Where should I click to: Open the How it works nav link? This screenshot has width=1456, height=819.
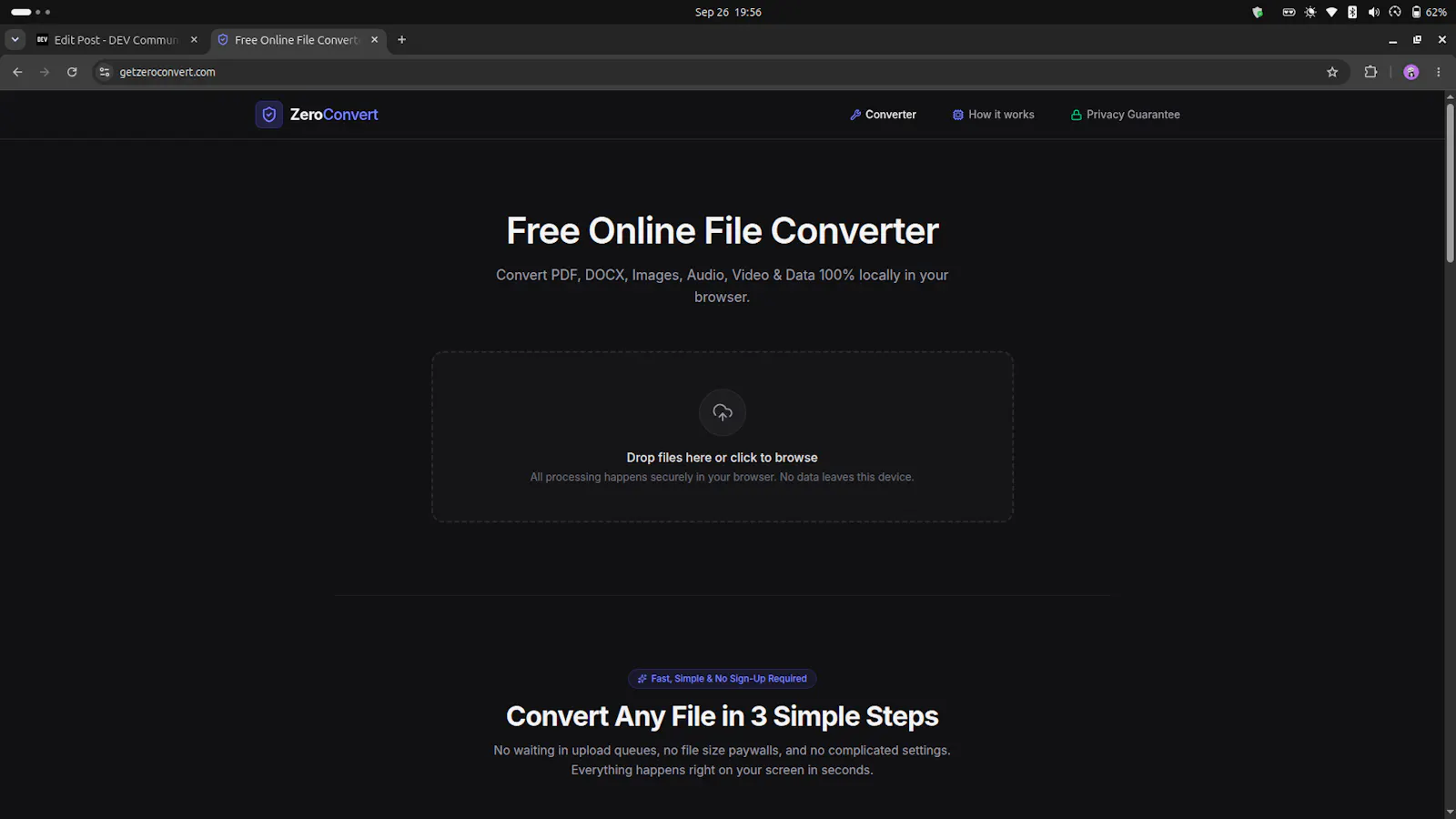993,115
